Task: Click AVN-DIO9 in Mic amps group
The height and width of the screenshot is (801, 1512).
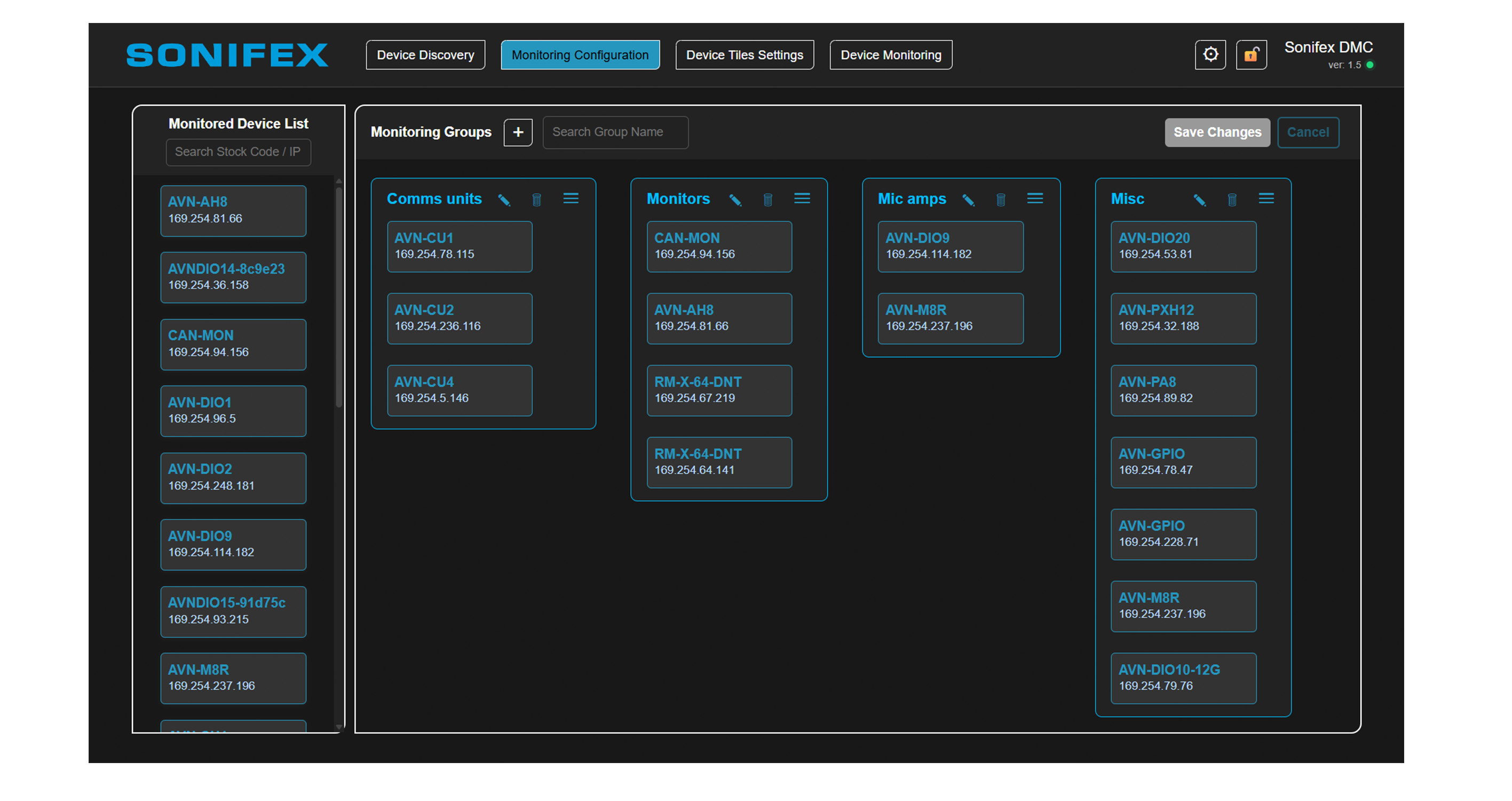Action: (x=951, y=246)
